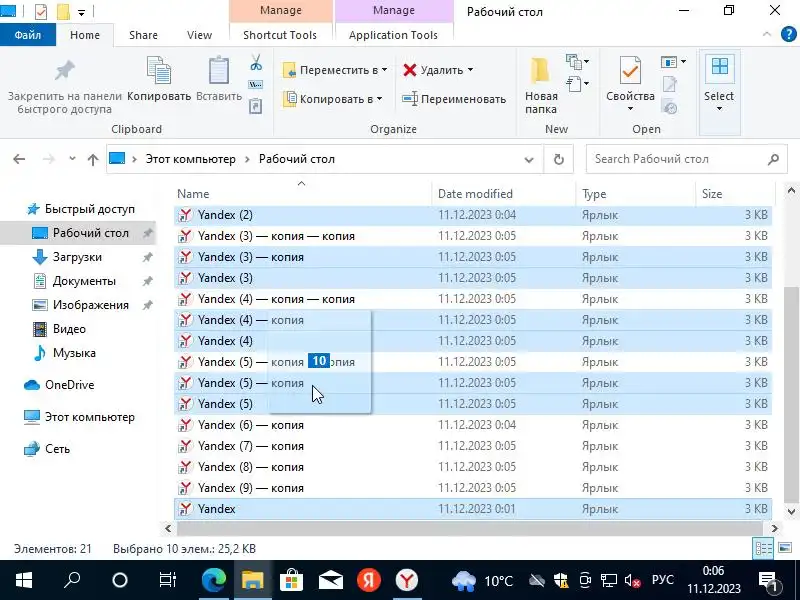Screen dimensions: 800x600
Task: Click the Cut scissors icon
Action: click(x=256, y=63)
